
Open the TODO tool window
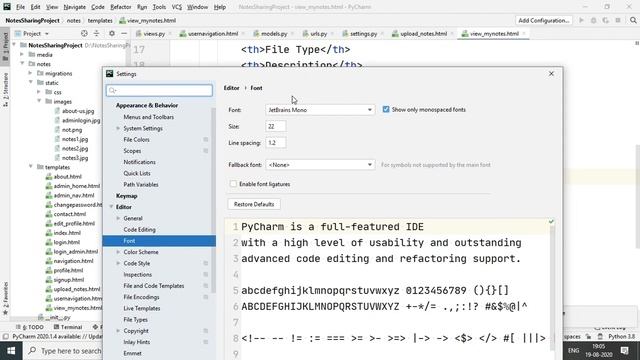(29, 327)
